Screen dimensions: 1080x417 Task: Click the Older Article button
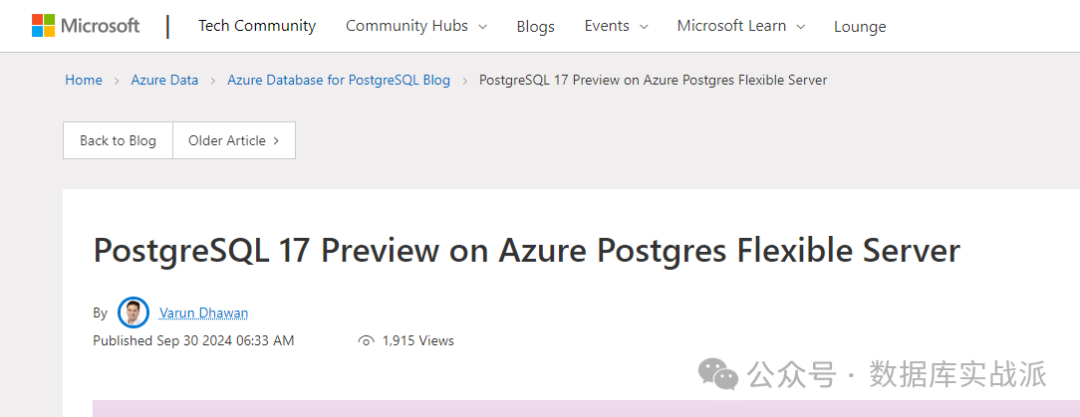pyautogui.click(x=227, y=141)
